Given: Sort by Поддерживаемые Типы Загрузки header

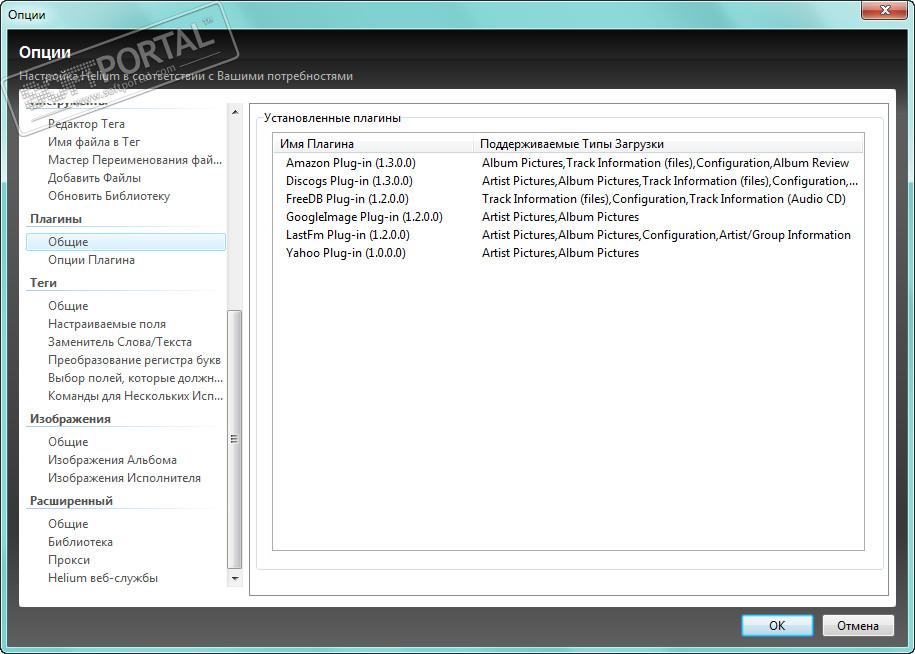Looking at the screenshot, I should (668, 144).
